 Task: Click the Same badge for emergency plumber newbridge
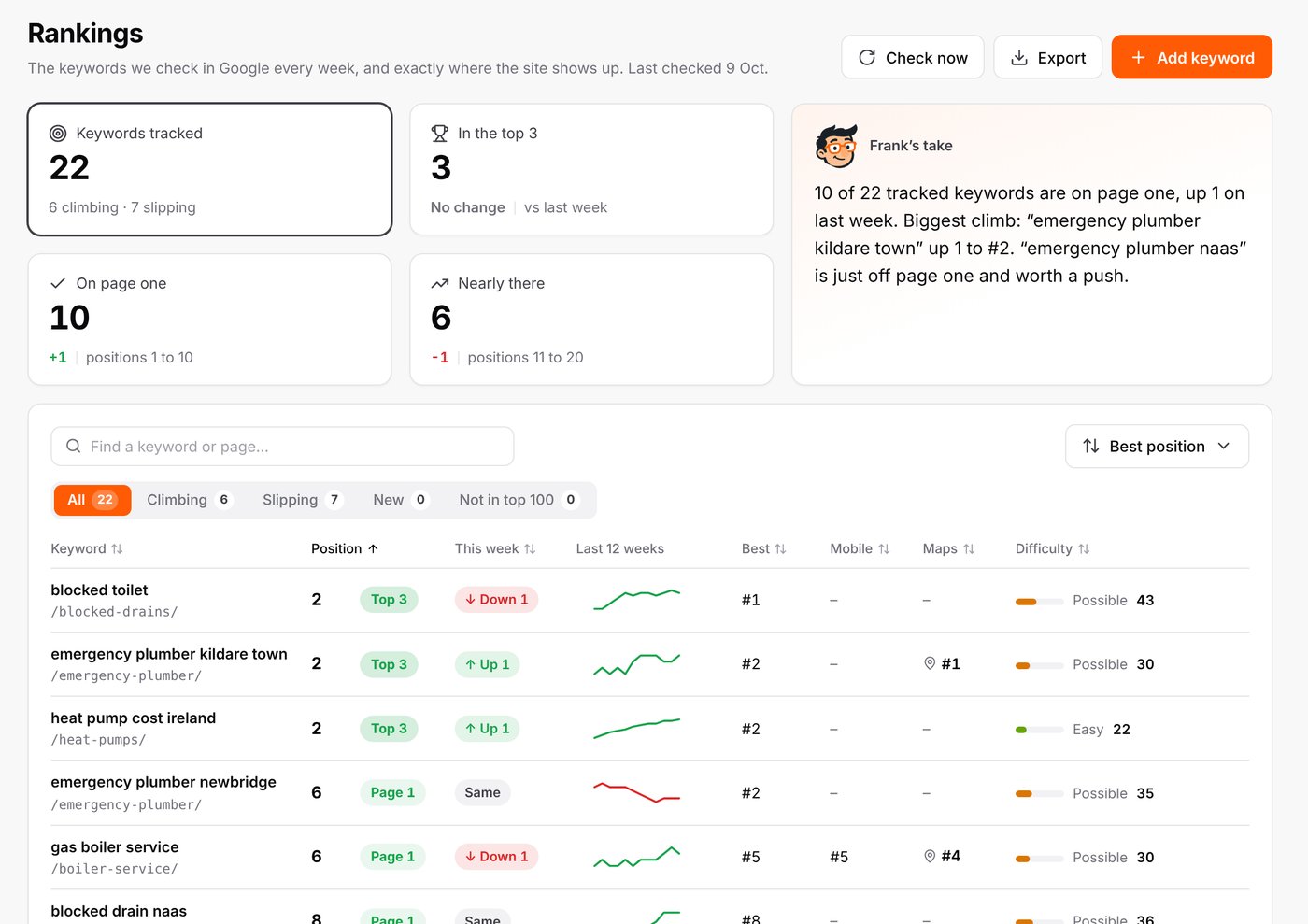coord(482,792)
